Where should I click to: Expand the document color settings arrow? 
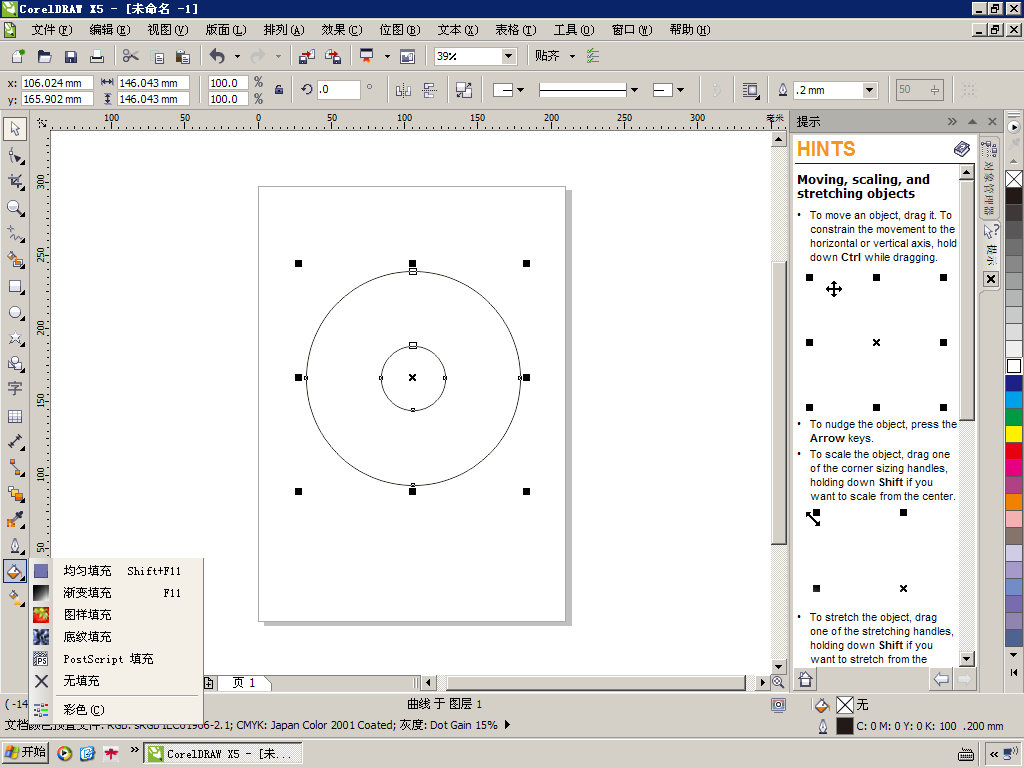(x=507, y=725)
